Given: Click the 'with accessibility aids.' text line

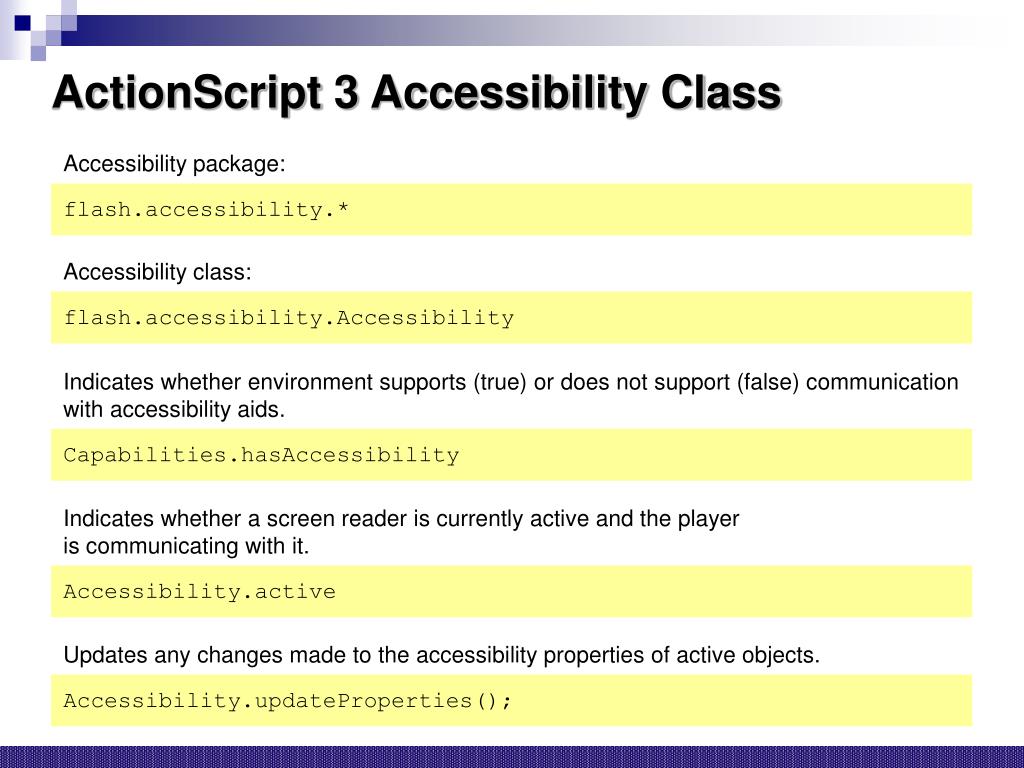Looking at the screenshot, I should coord(174,409).
